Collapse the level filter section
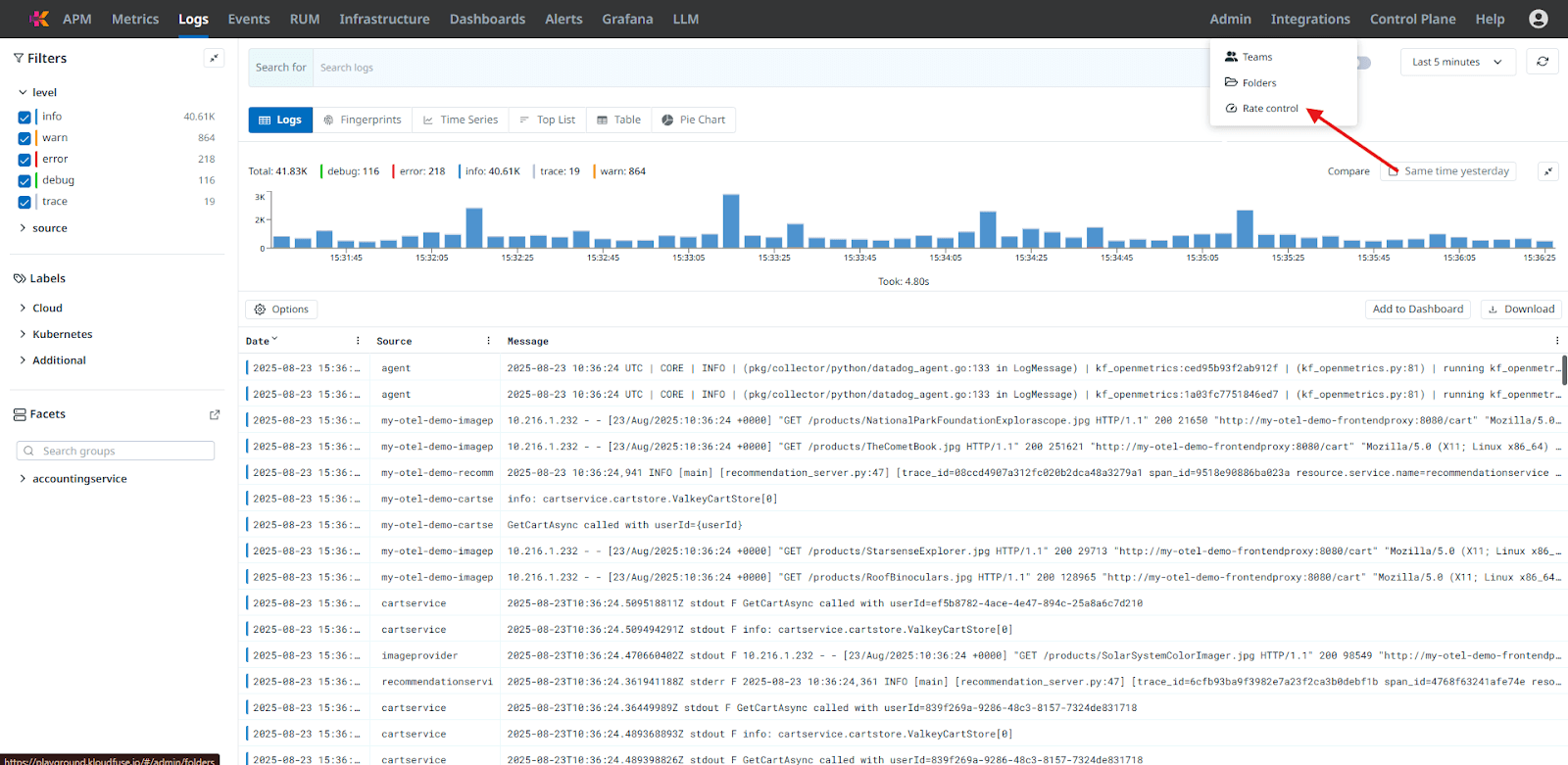1568x765 pixels. 23,92
